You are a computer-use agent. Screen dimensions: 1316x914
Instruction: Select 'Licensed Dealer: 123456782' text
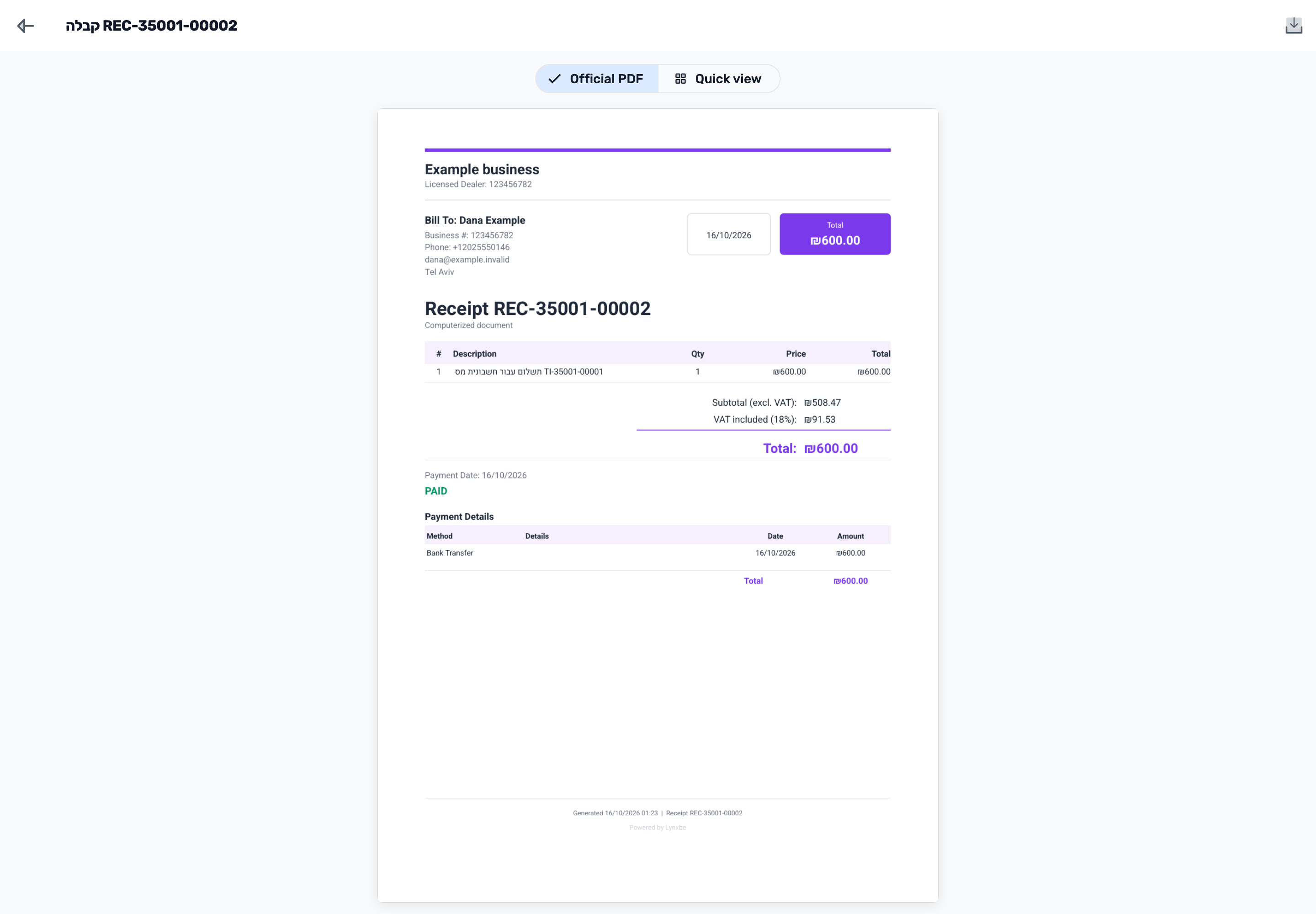click(x=478, y=185)
